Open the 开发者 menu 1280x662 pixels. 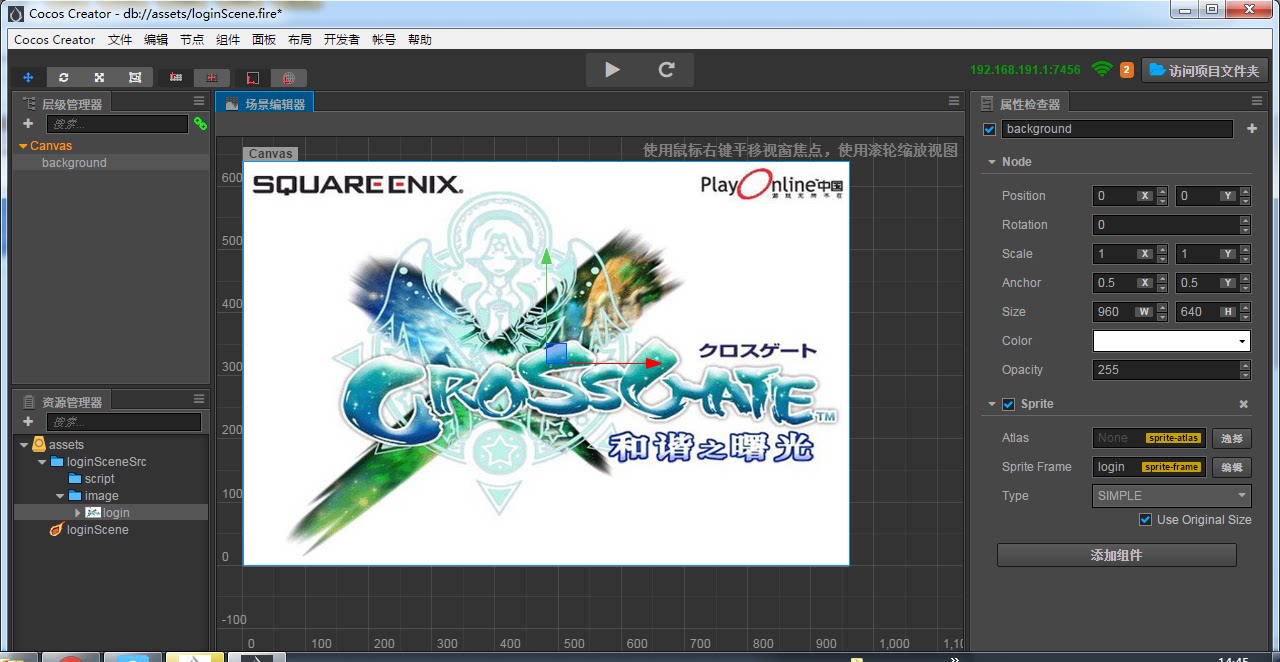click(x=342, y=40)
